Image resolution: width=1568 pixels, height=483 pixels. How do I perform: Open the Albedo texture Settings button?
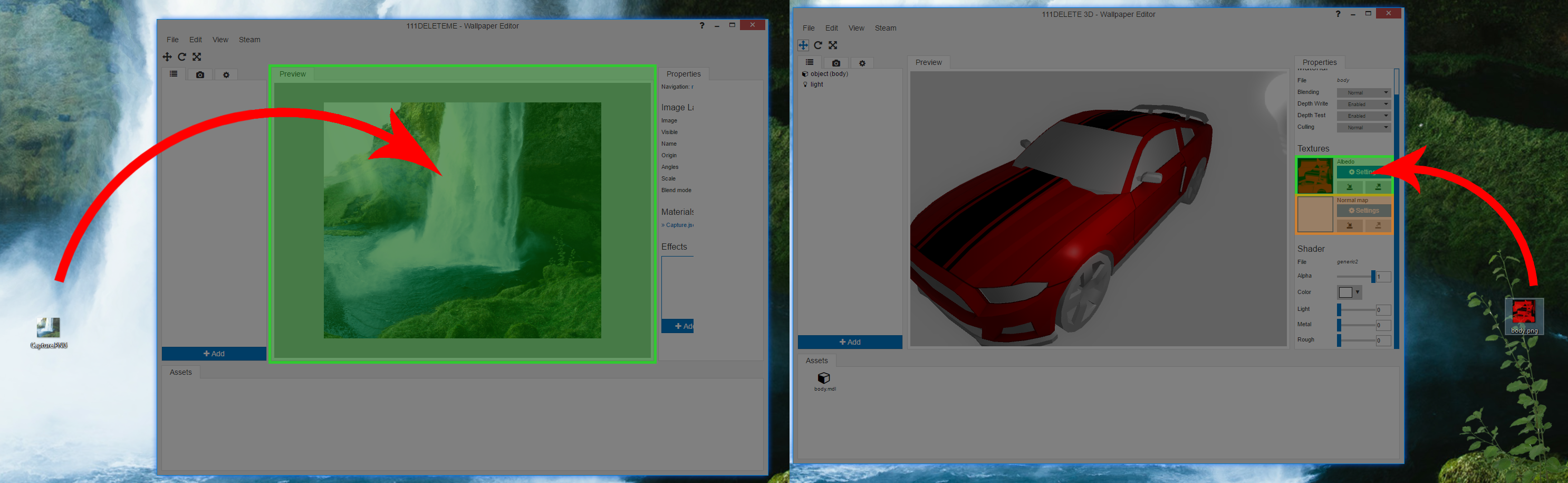coord(1364,173)
